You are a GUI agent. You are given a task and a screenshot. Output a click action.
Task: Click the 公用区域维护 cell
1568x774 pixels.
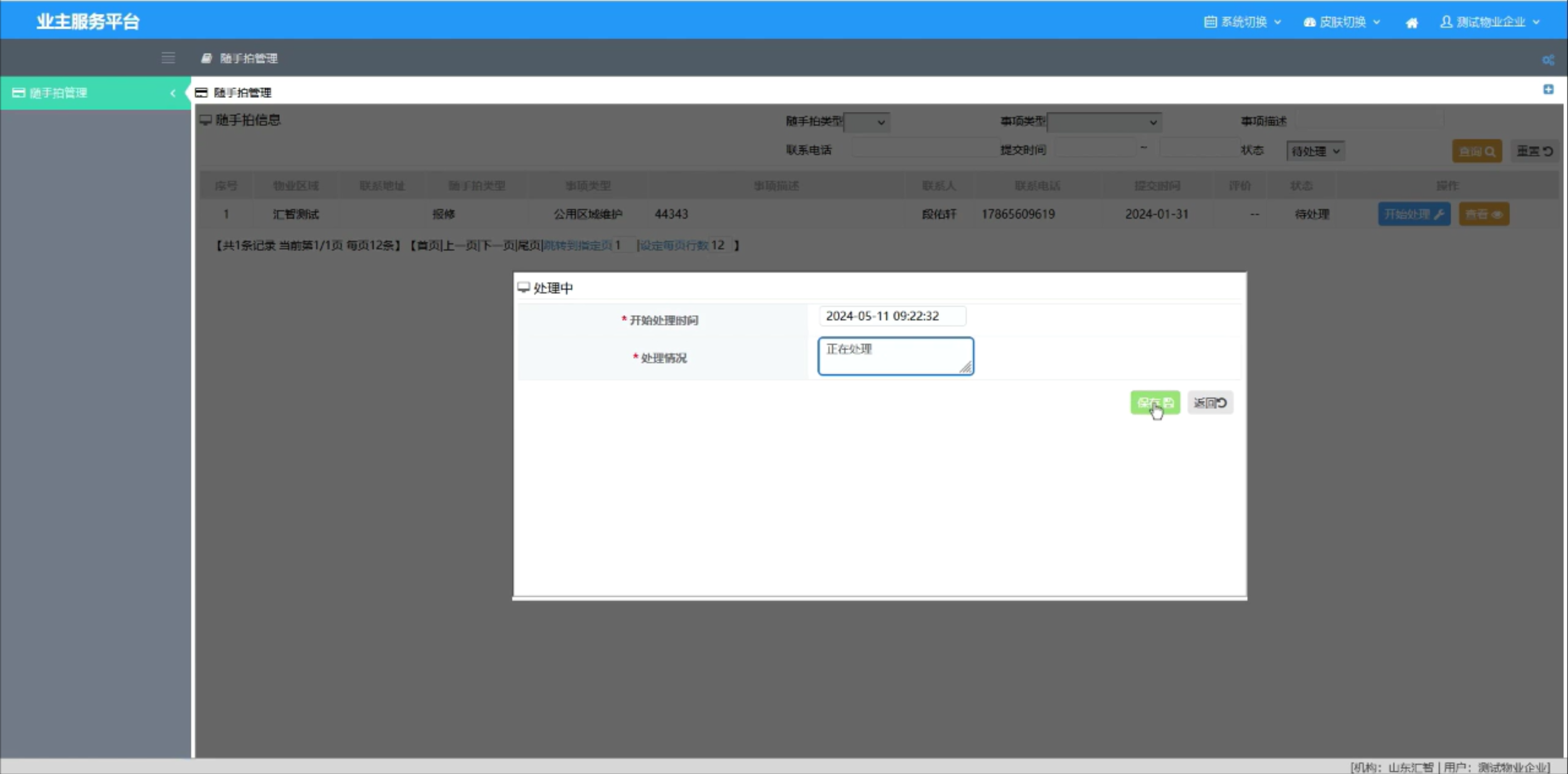point(588,214)
